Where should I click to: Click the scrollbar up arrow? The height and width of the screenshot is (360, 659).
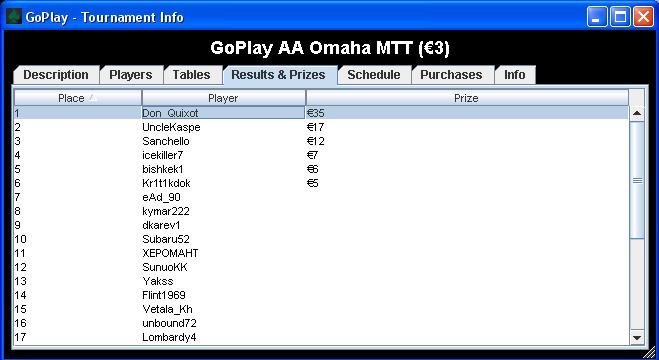coord(637,113)
